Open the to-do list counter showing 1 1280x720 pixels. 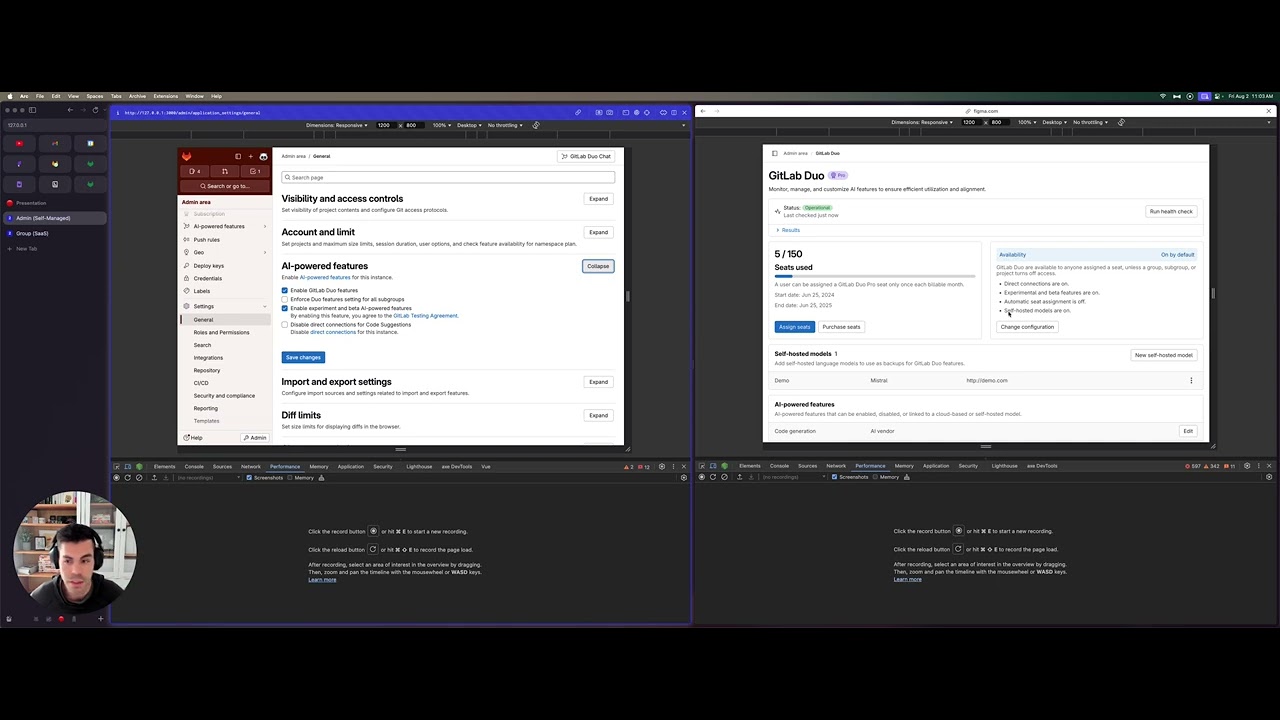click(255, 171)
